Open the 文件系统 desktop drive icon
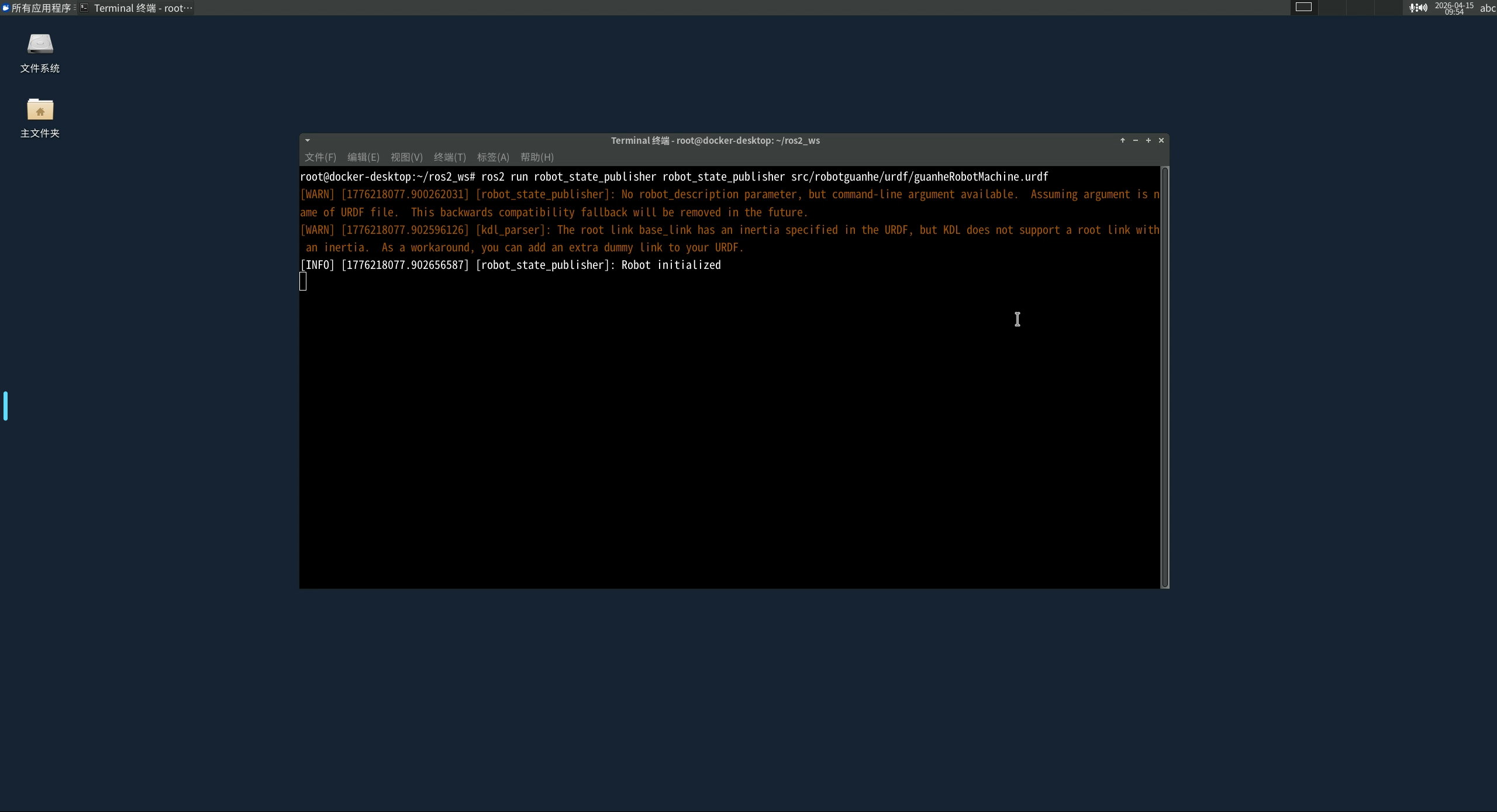The image size is (1497, 812). click(40, 53)
